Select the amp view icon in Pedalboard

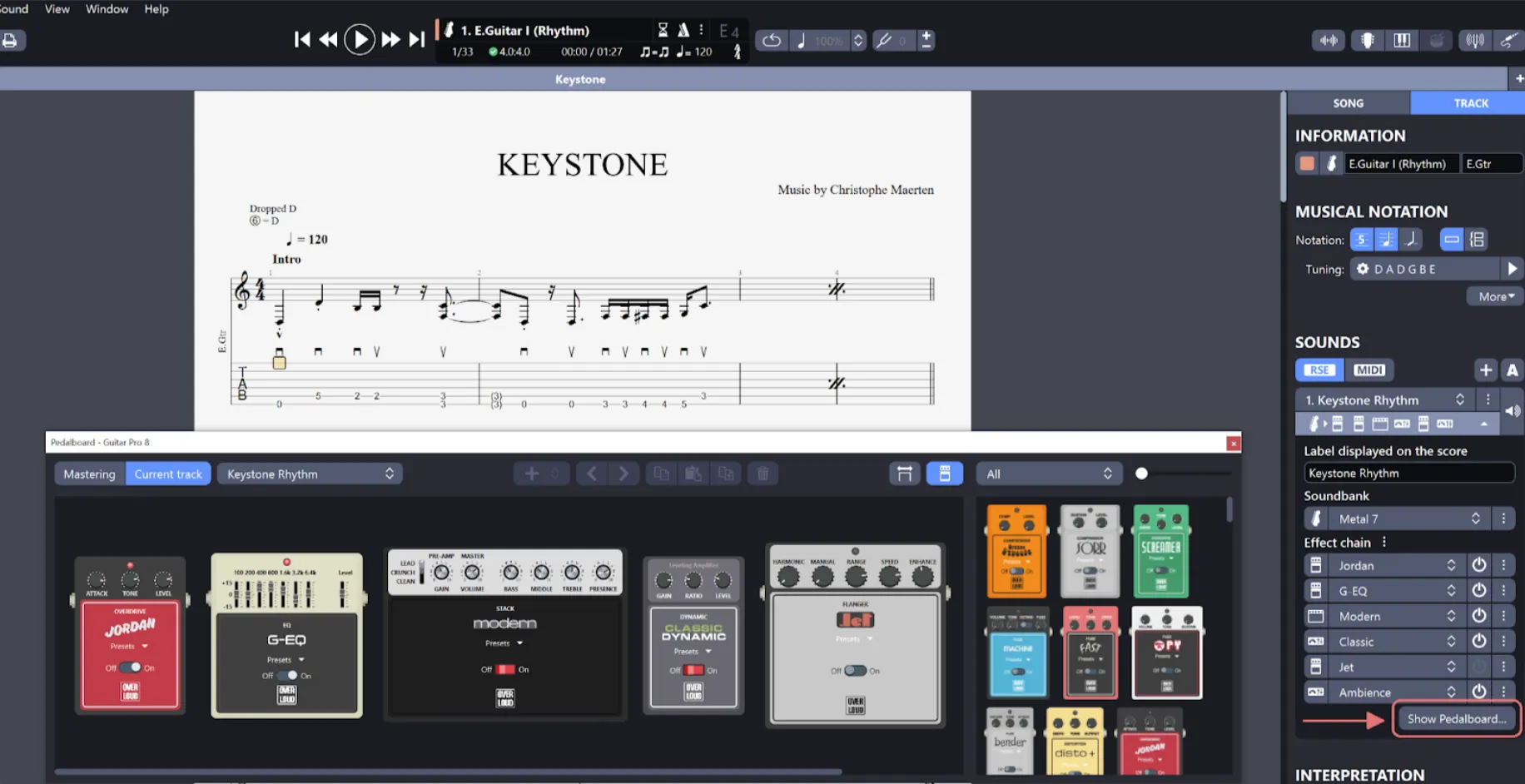[904, 474]
